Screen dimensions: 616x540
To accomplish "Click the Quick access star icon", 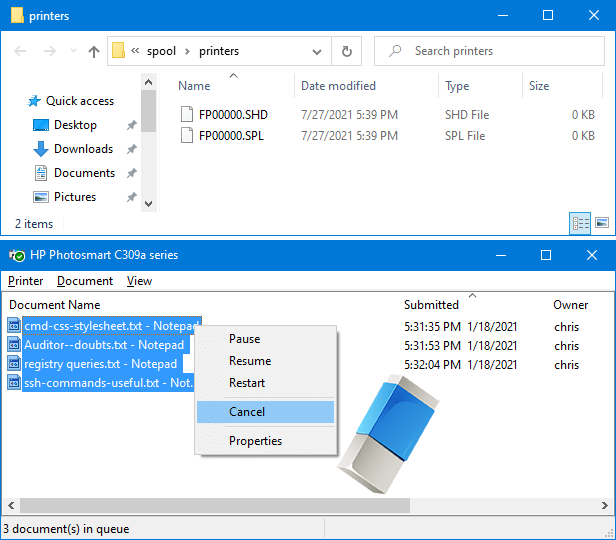I will [34, 101].
